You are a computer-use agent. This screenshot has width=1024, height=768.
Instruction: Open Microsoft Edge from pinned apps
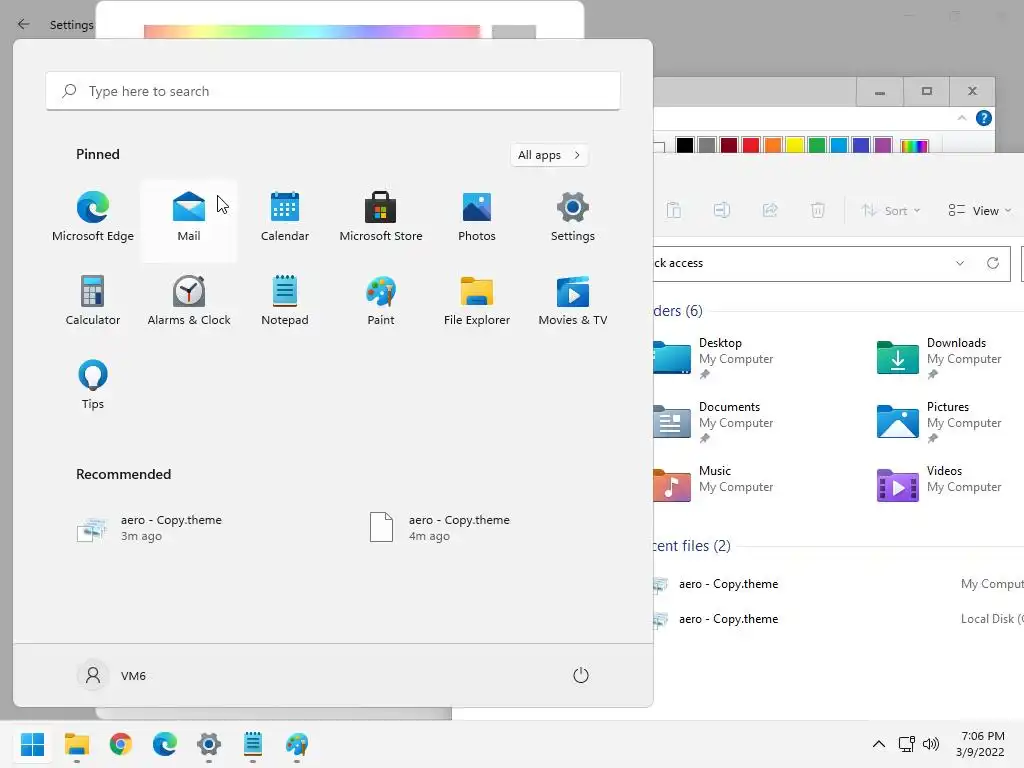coord(93,217)
